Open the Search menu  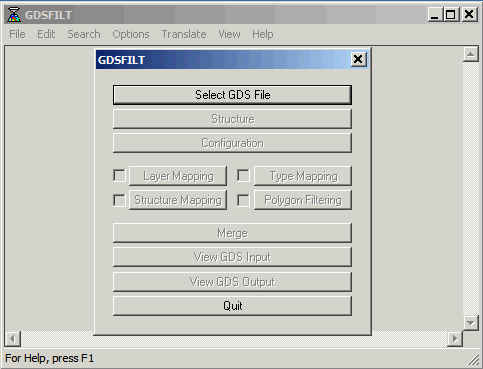tap(84, 34)
